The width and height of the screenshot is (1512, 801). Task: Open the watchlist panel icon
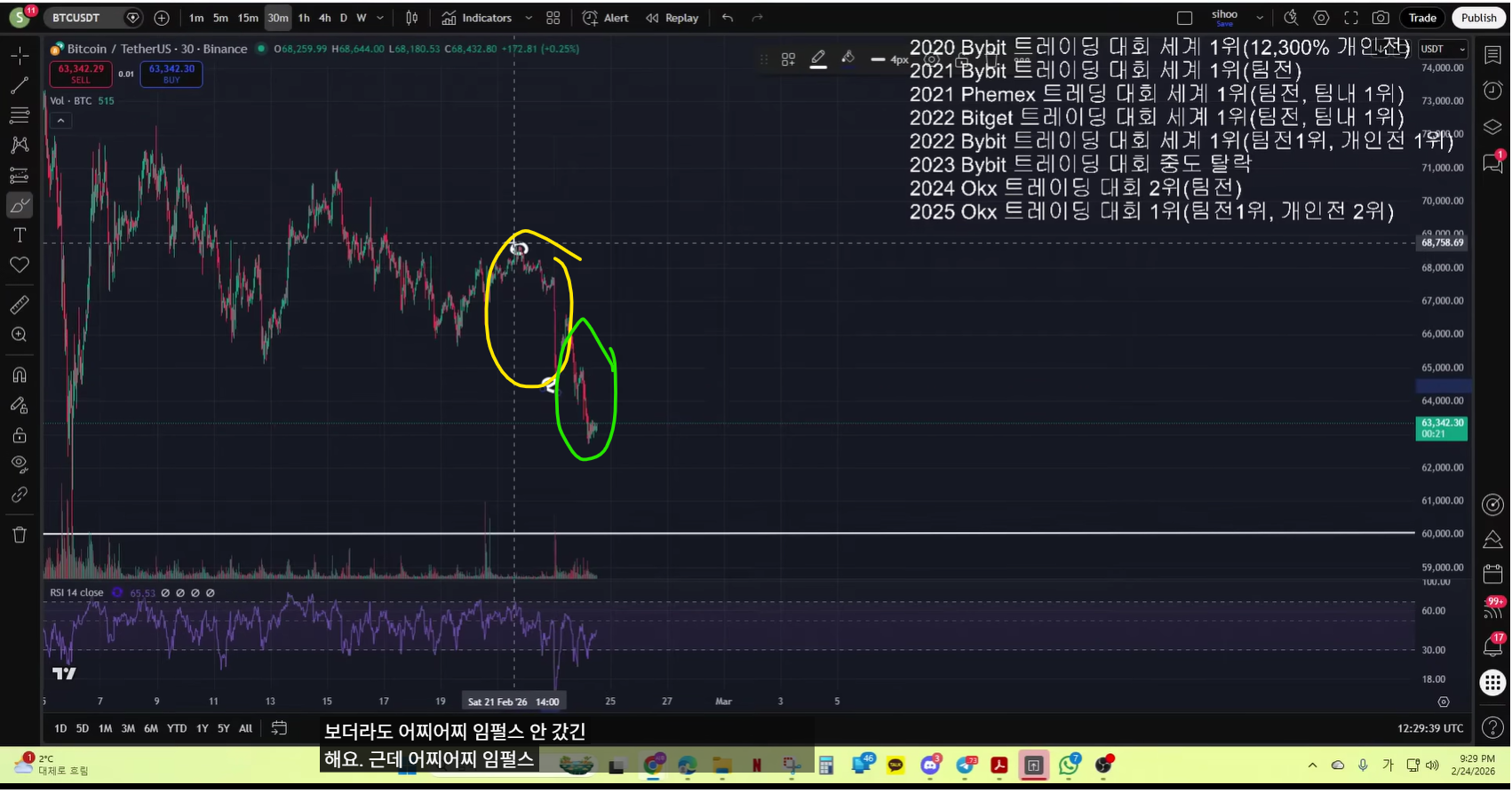pos(1492,55)
